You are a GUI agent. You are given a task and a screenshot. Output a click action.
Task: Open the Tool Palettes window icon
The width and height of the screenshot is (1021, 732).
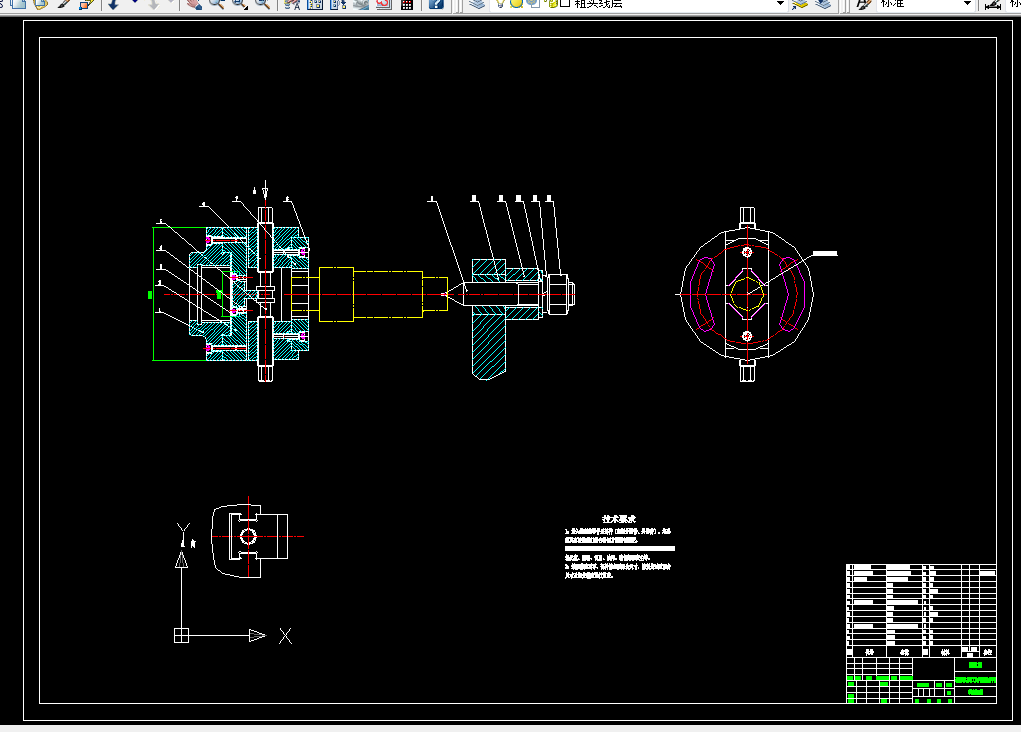338,4
